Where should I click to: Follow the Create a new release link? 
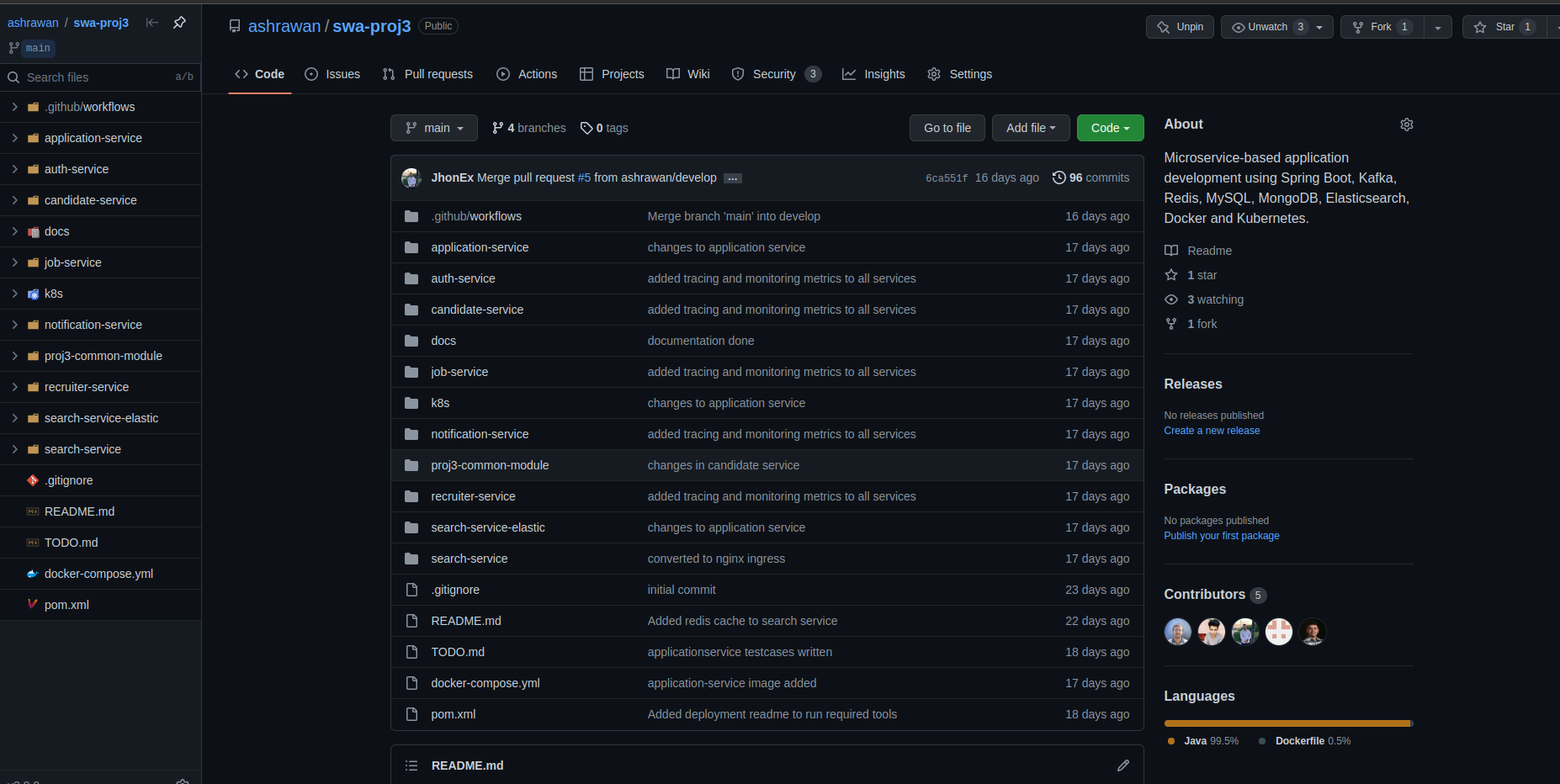click(x=1212, y=430)
